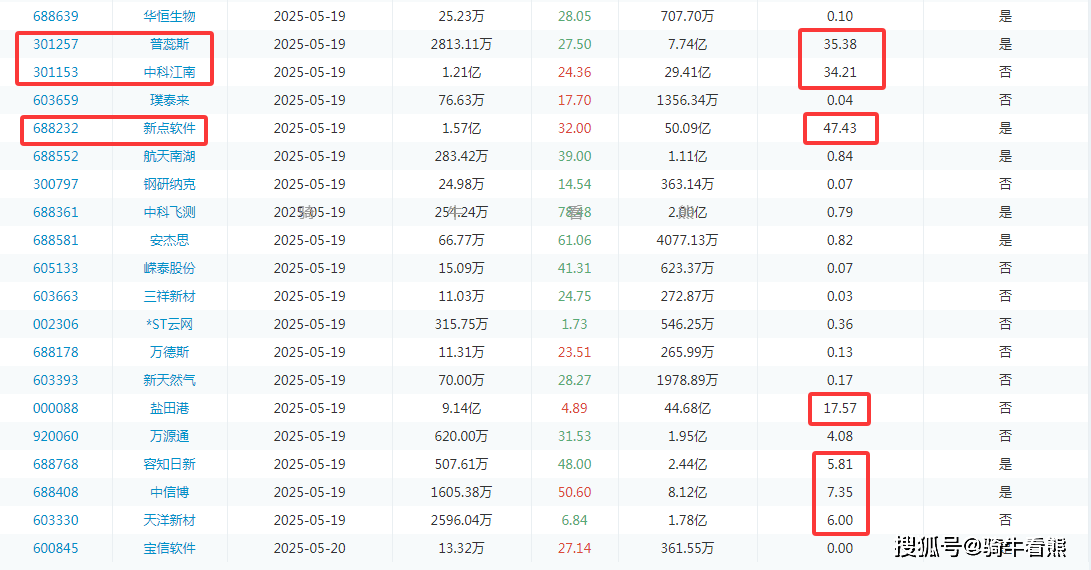The image size is (1091, 570).
Task: Open stock code 920060
Action: 56,436
